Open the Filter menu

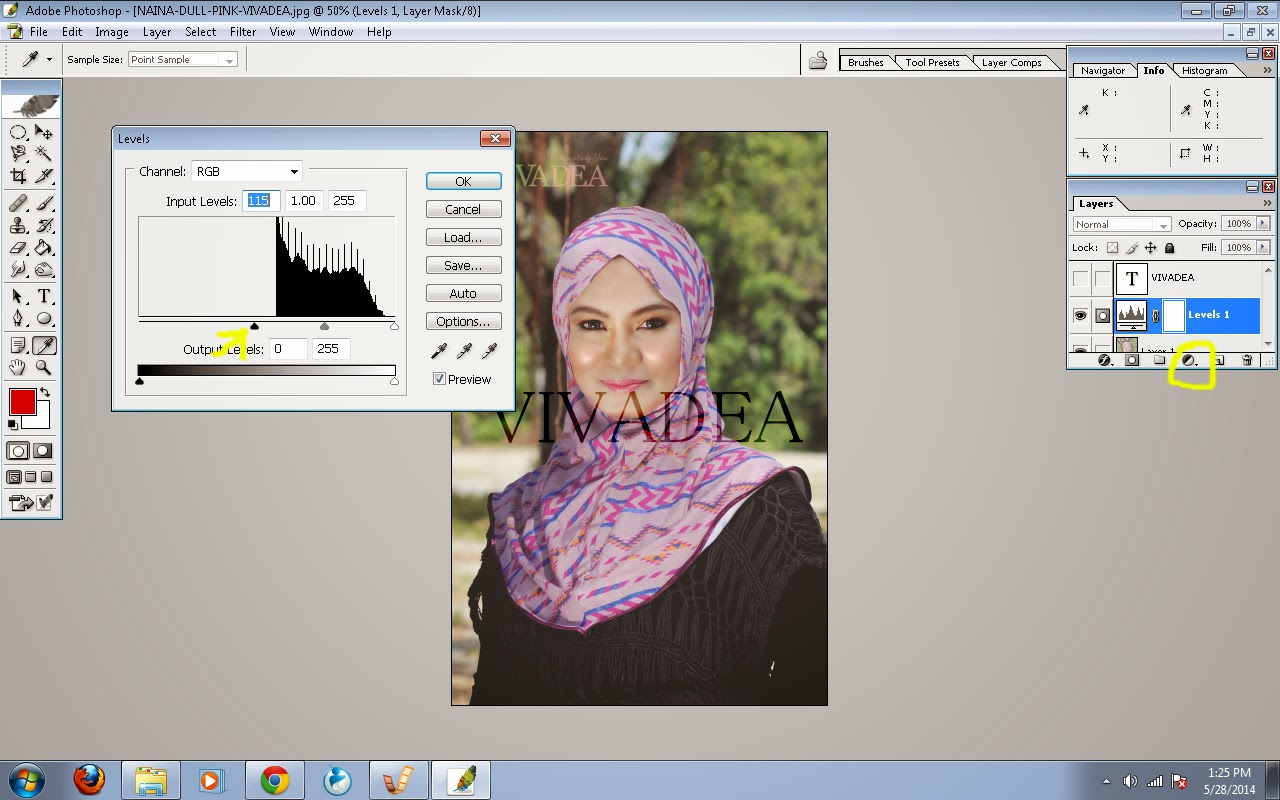coord(243,31)
